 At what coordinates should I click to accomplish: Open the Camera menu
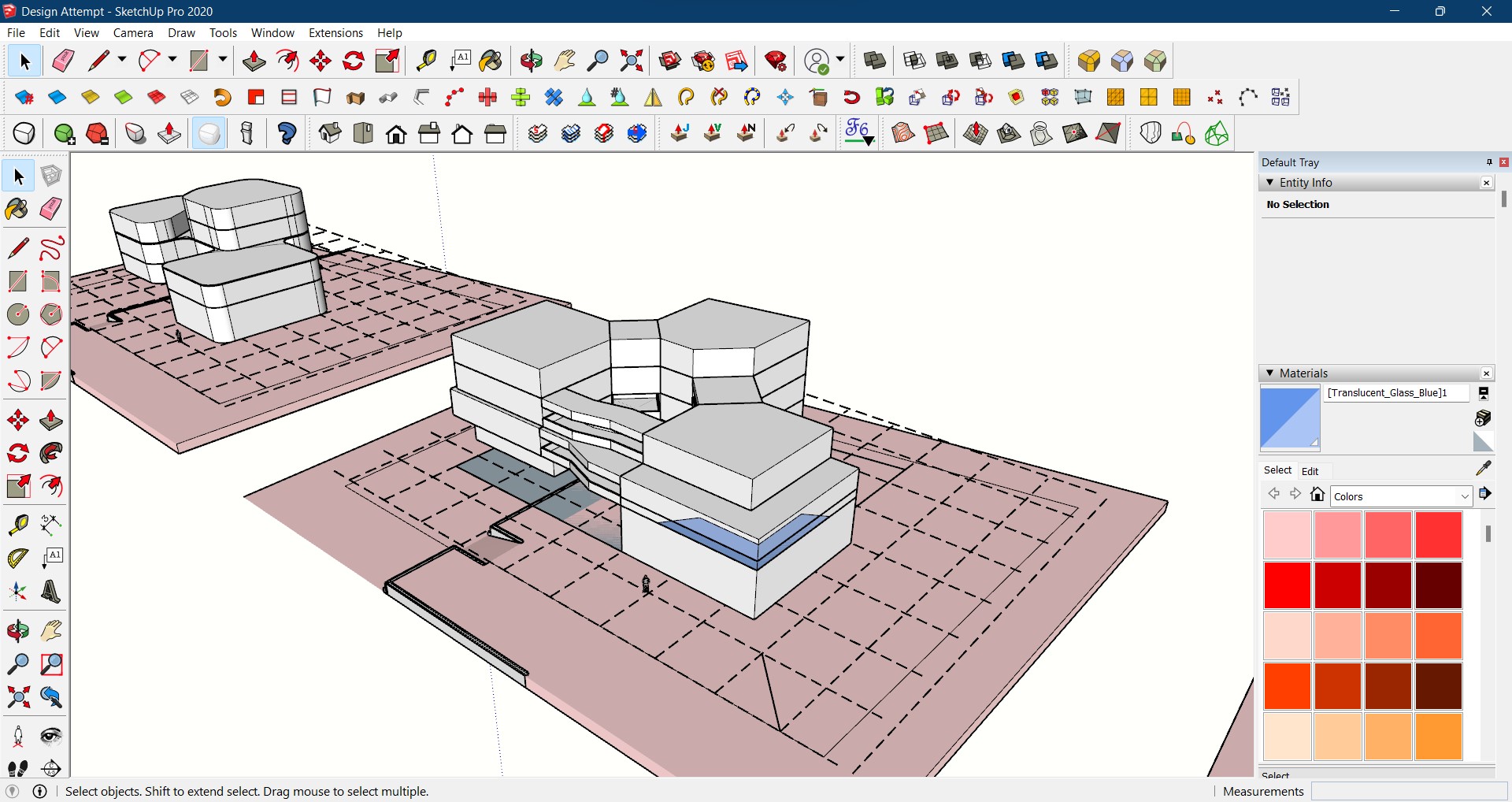point(133,33)
